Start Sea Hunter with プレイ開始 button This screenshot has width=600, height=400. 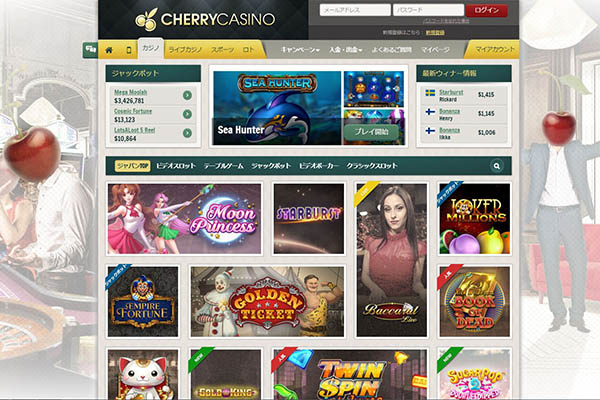tap(371, 132)
